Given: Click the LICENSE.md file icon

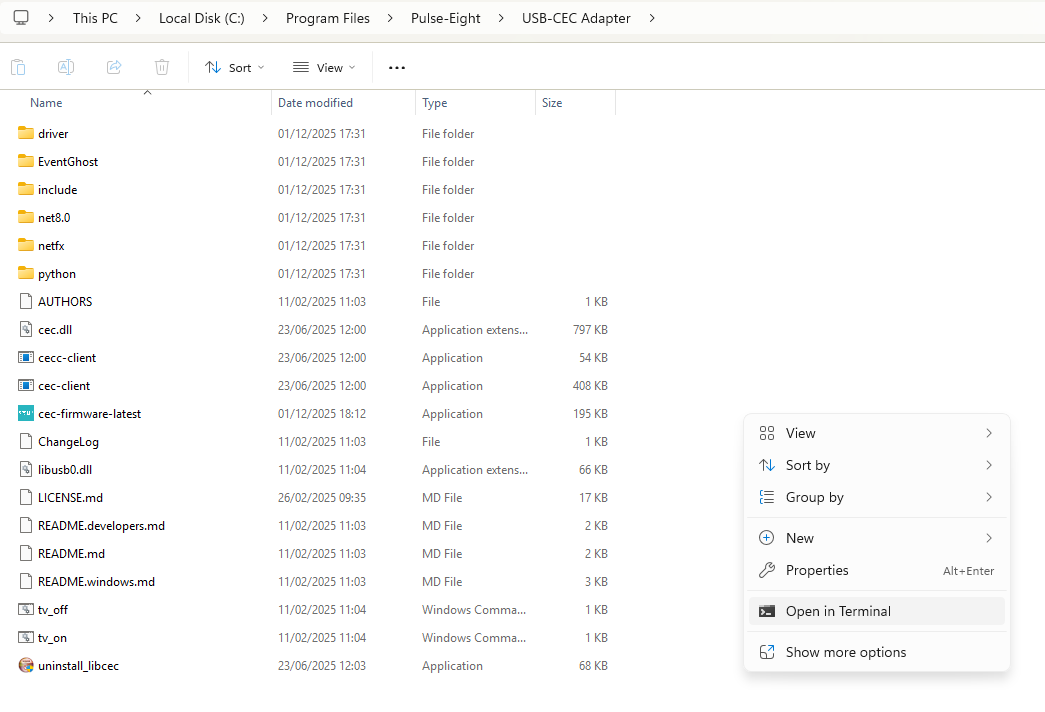Looking at the screenshot, I should click(26, 497).
